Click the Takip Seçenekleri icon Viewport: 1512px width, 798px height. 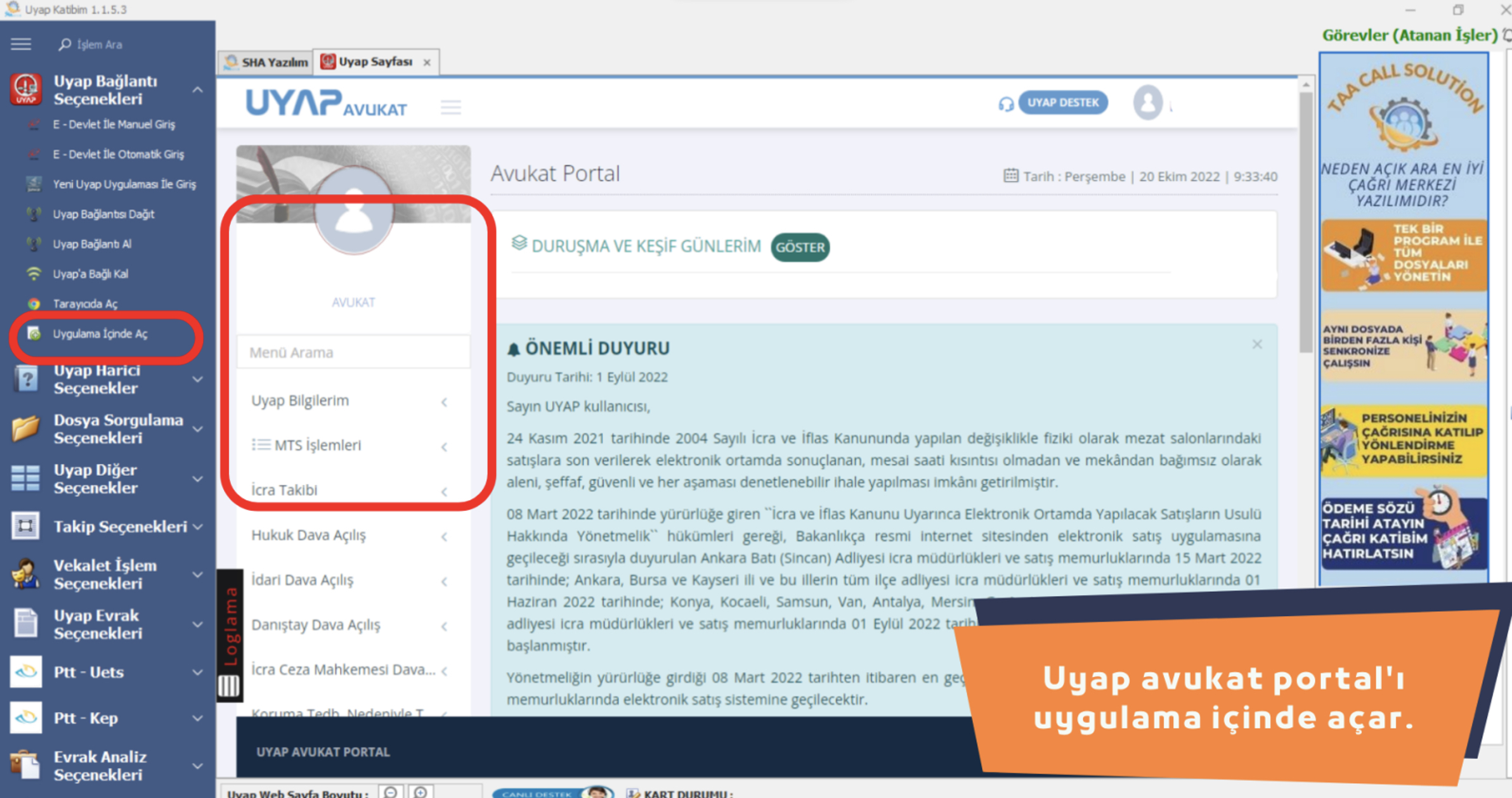click(x=25, y=526)
